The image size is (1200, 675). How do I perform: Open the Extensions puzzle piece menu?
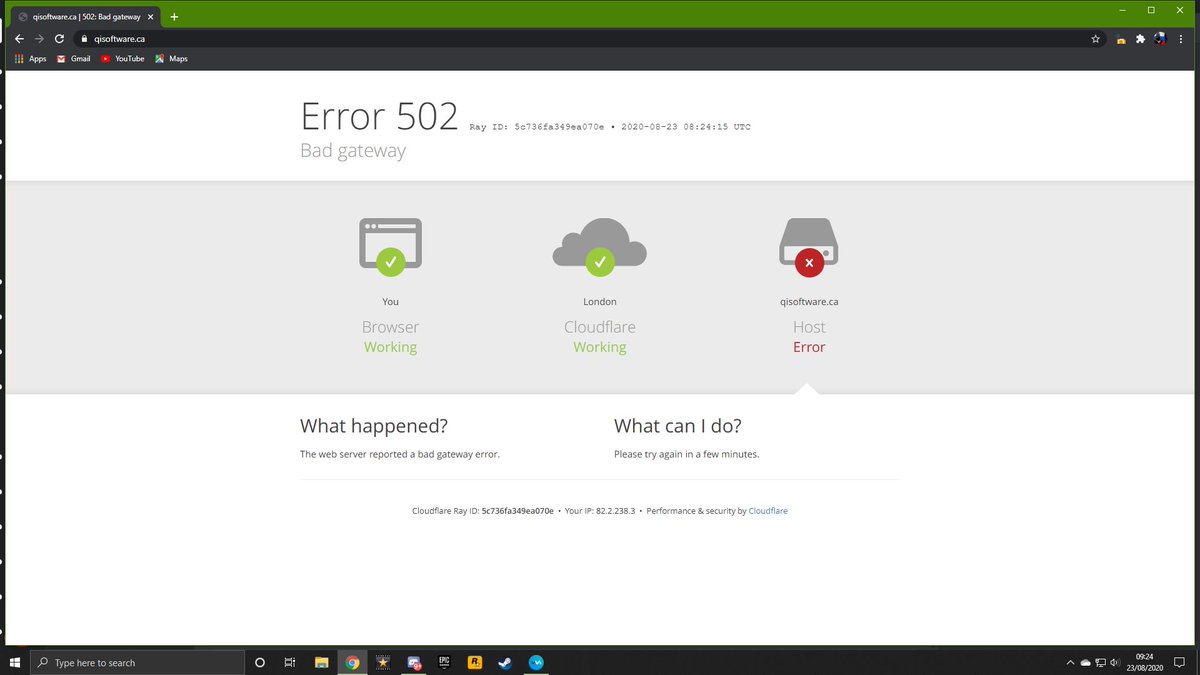[x=1140, y=39]
